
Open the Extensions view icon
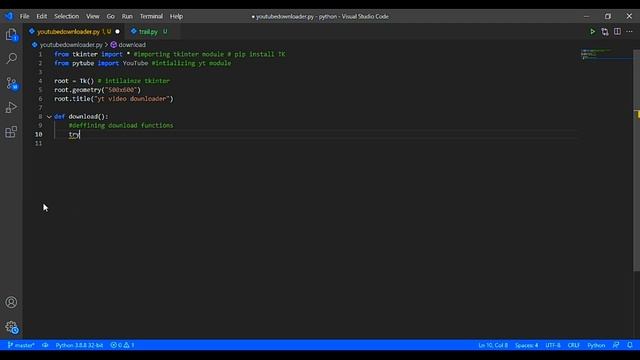tap(11, 132)
